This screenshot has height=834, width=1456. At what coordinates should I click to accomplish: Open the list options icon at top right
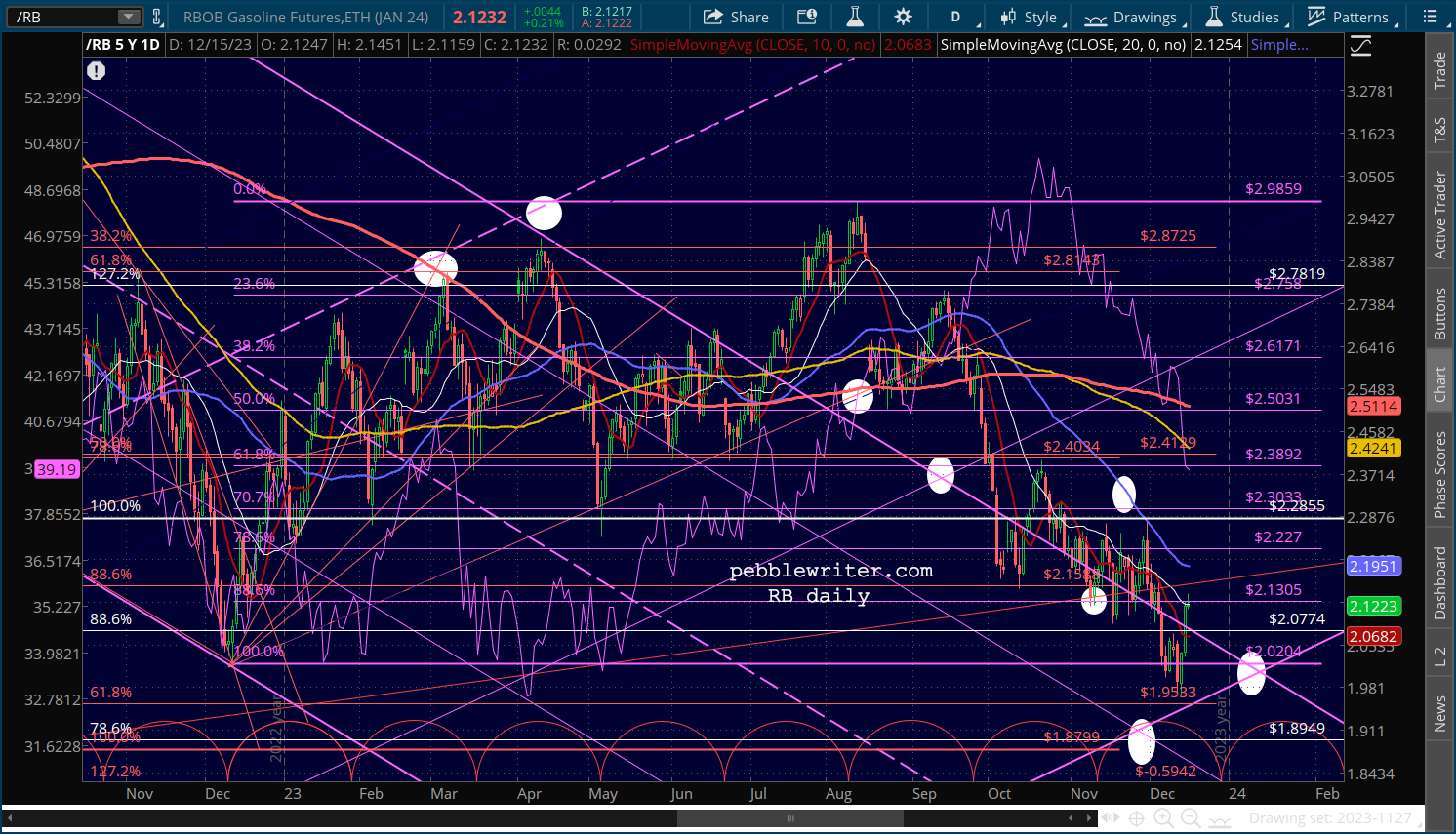coord(1430,17)
